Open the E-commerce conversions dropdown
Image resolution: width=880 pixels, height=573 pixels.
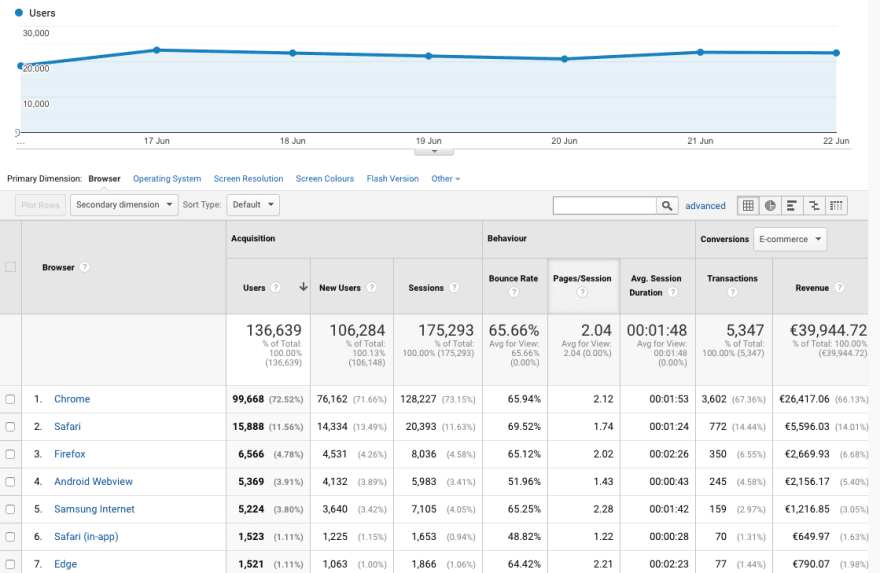(790, 239)
